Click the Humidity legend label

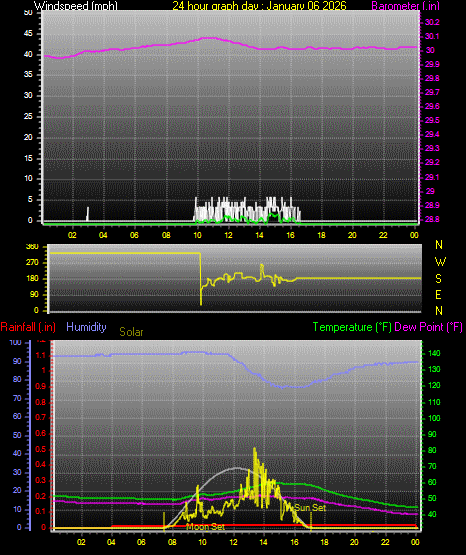86,327
